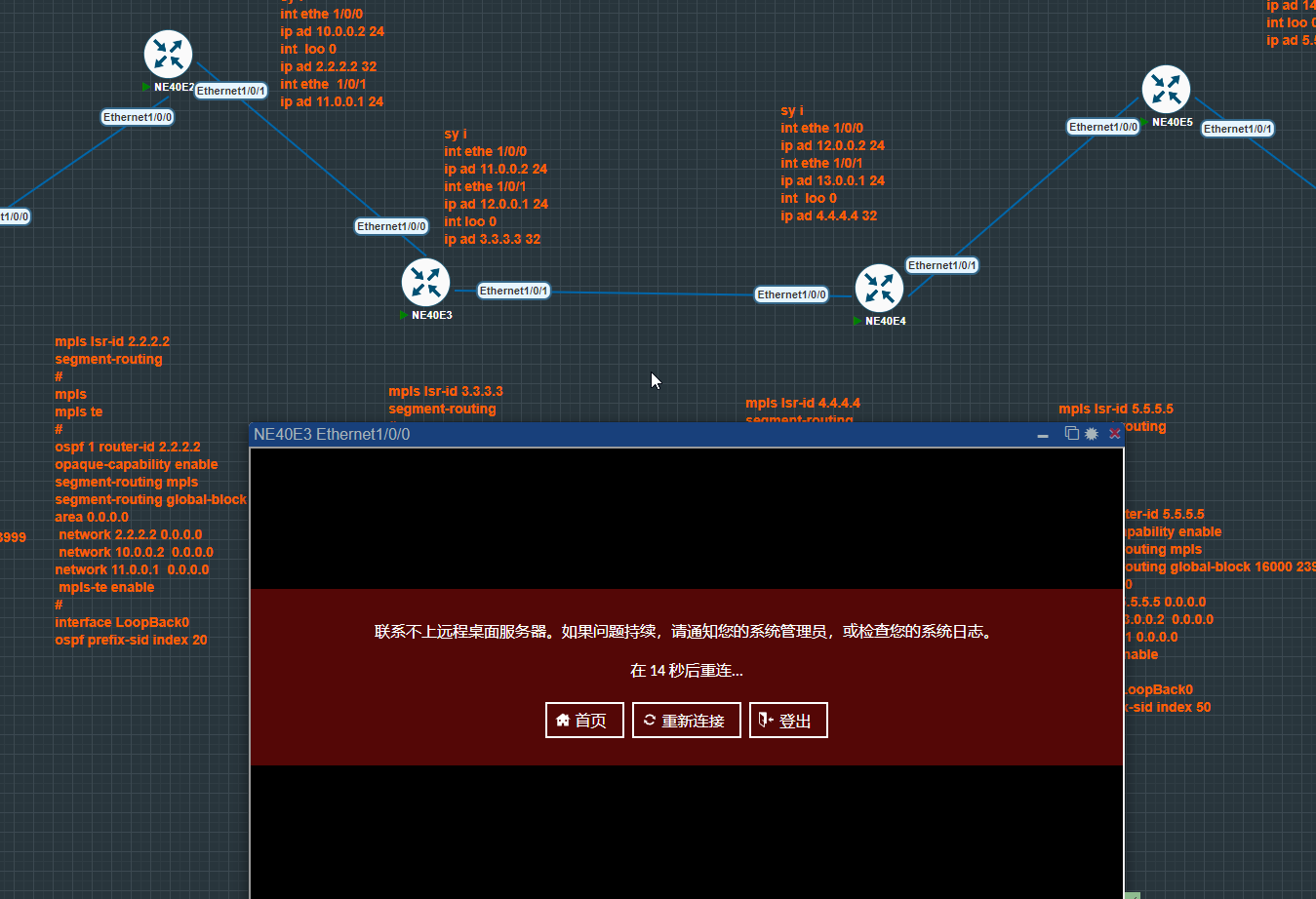
Task: Select Ethernet1/0/1 label next to NE40E2
Action: pyautogui.click(x=230, y=91)
